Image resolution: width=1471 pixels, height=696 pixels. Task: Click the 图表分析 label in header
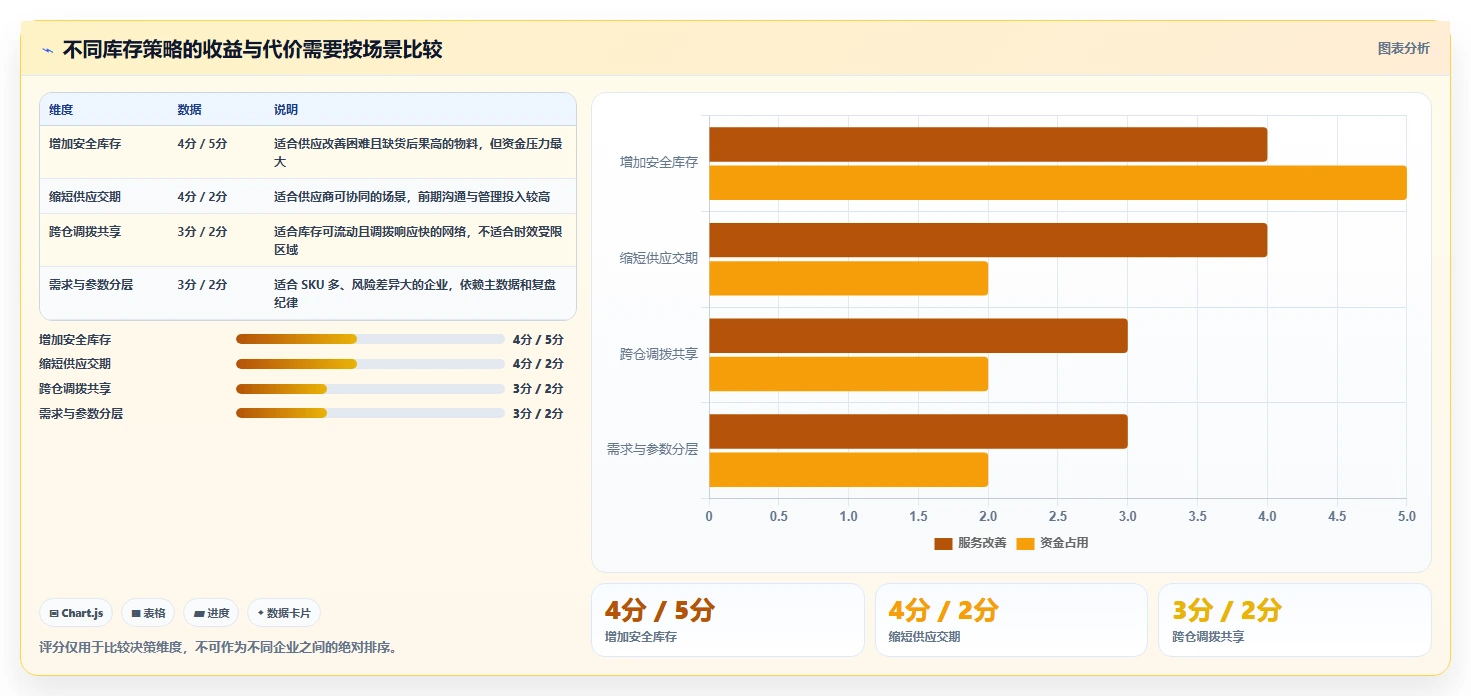coord(1403,48)
